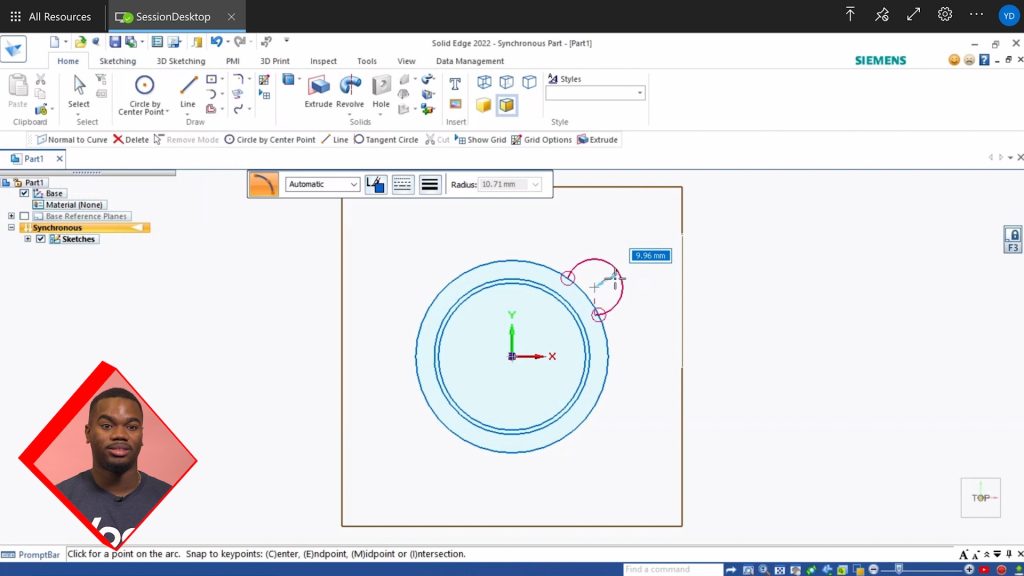Image resolution: width=1024 pixels, height=576 pixels.
Task: Click the YouTube icon in status bar
Action: (984, 570)
